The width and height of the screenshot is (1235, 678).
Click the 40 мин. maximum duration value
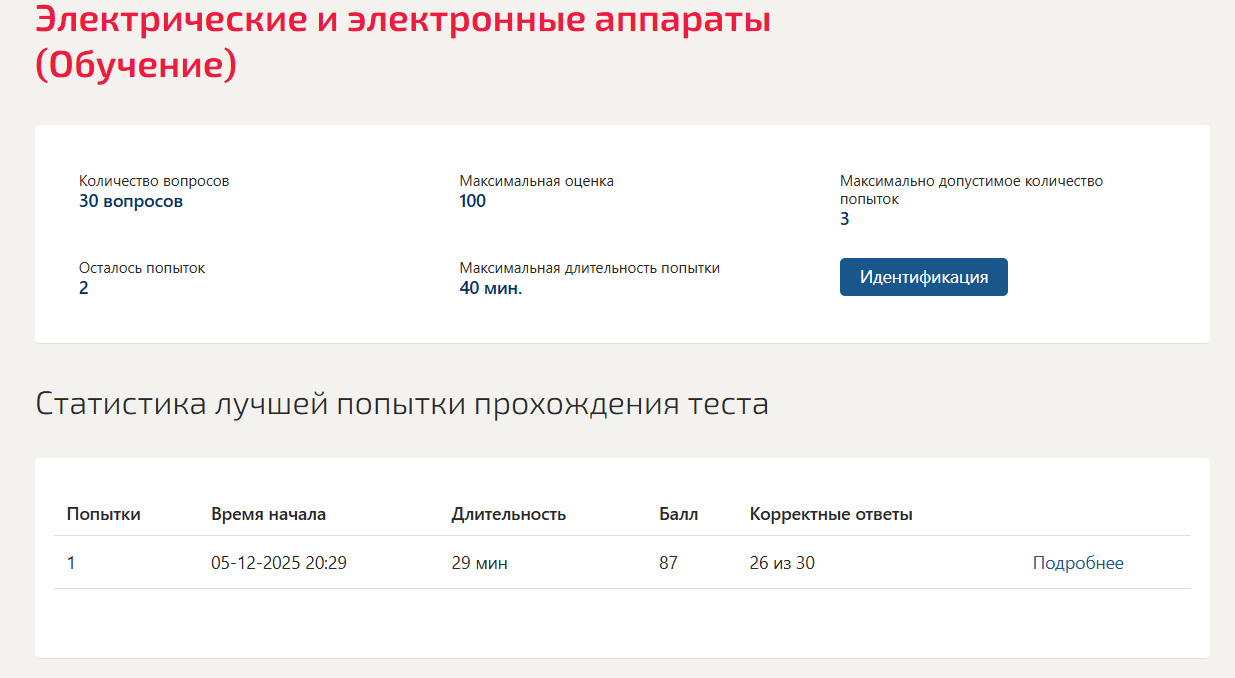click(491, 288)
